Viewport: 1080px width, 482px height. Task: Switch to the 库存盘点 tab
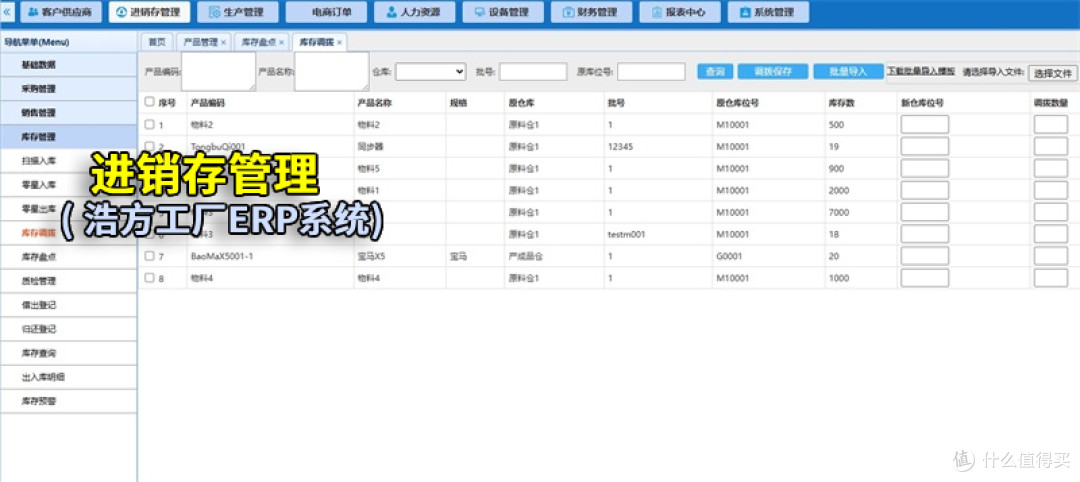click(258, 42)
